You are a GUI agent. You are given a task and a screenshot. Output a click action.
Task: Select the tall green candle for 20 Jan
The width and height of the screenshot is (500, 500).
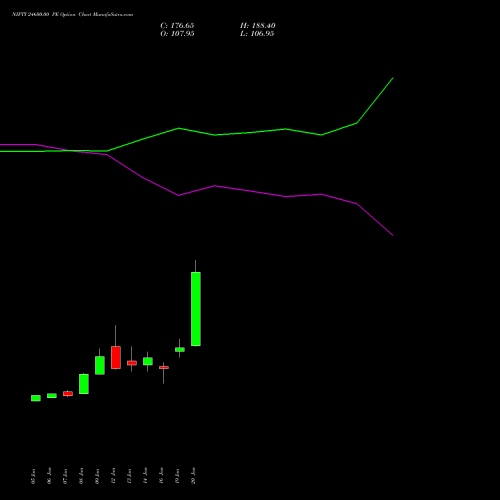point(196,309)
